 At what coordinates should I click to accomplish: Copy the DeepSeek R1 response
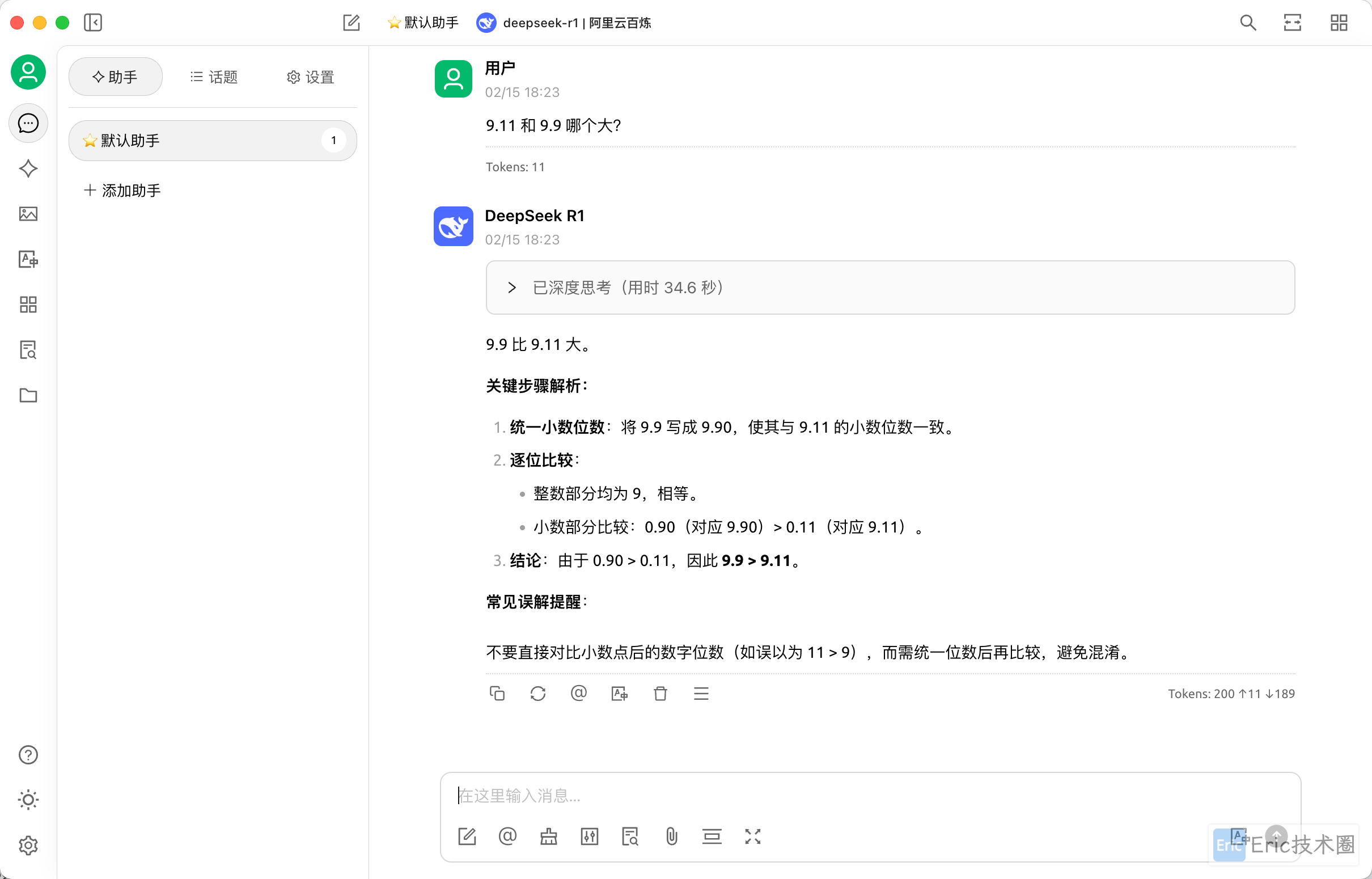click(x=497, y=694)
